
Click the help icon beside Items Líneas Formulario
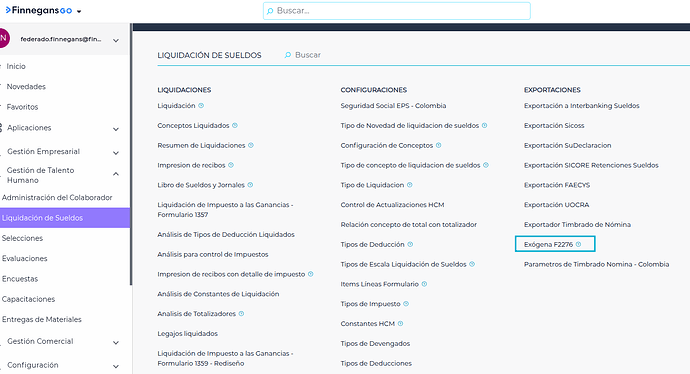425,284
